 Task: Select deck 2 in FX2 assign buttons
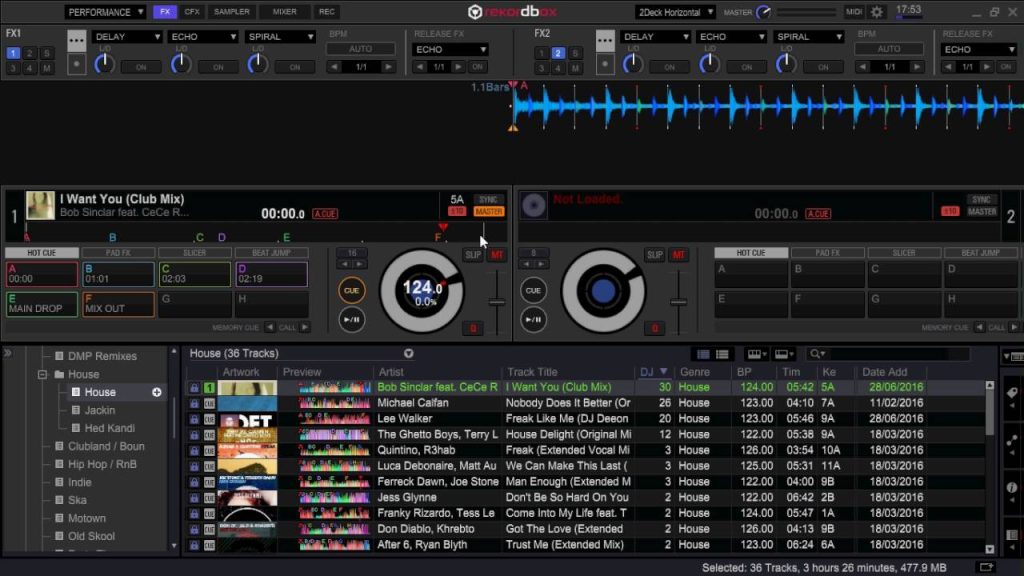click(x=558, y=53)
